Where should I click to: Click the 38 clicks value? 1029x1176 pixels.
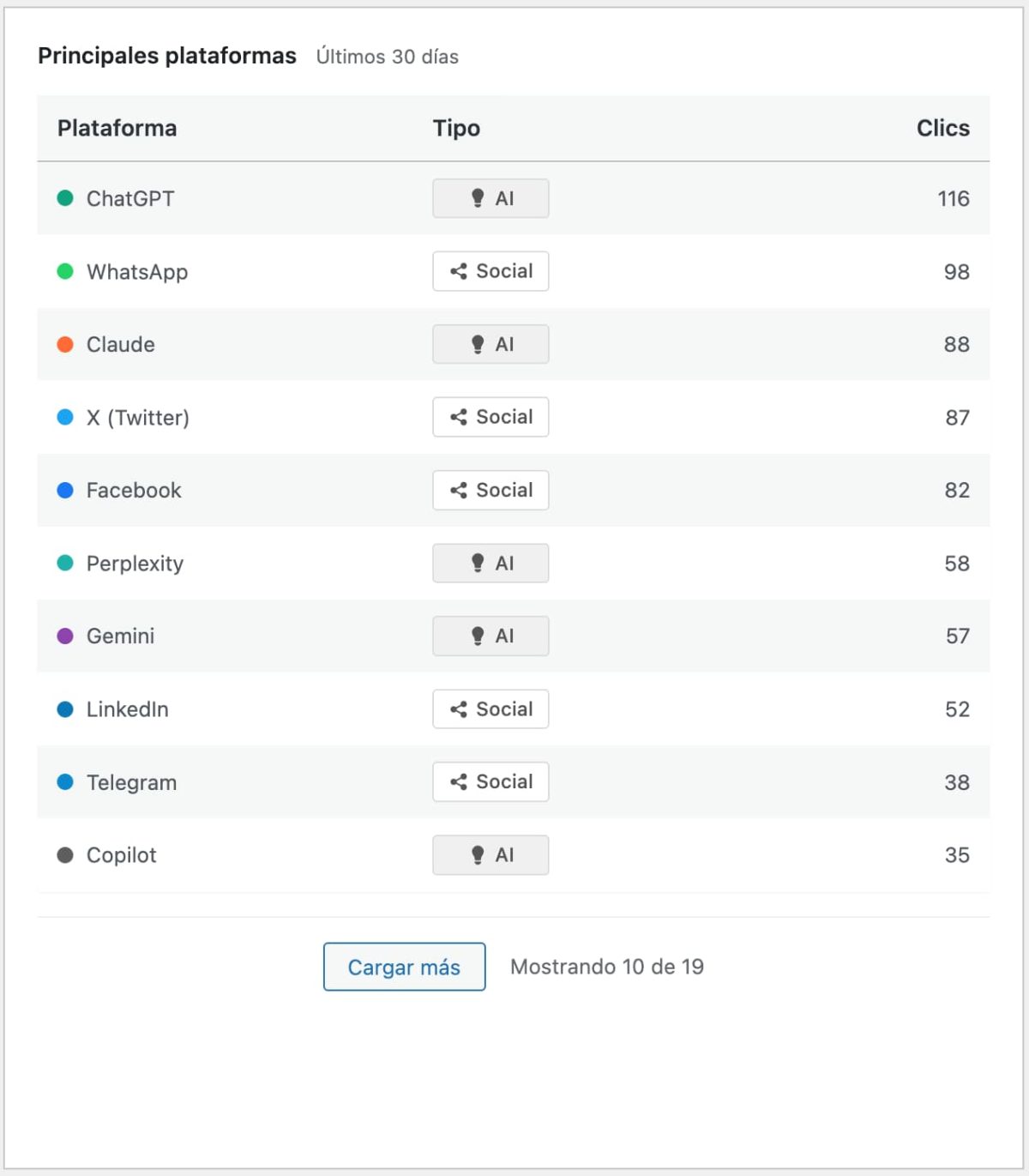pyautogui.click(x=957, y=782)
